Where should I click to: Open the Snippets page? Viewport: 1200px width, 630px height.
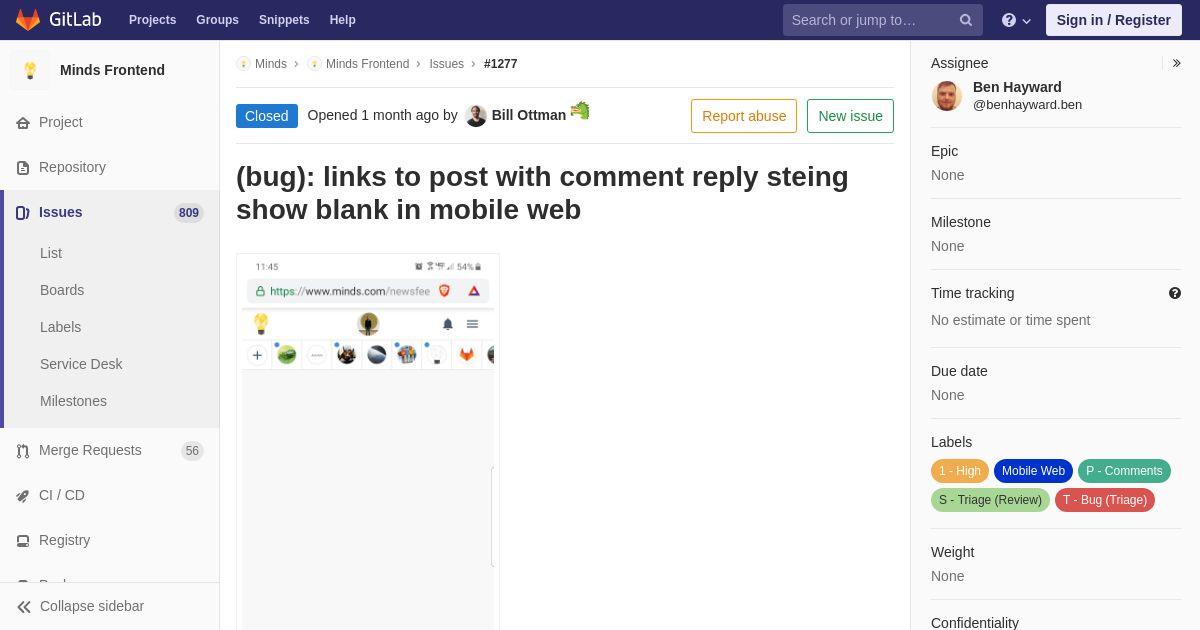tap(284, 20)
